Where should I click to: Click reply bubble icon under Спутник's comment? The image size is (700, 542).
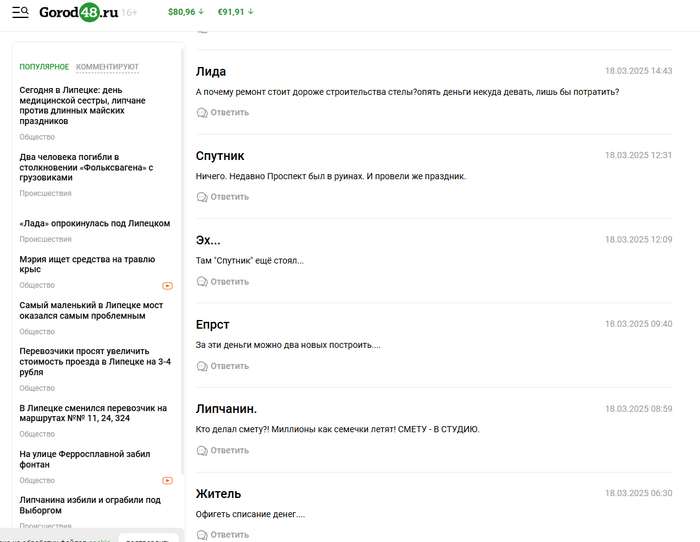point(202,197)
